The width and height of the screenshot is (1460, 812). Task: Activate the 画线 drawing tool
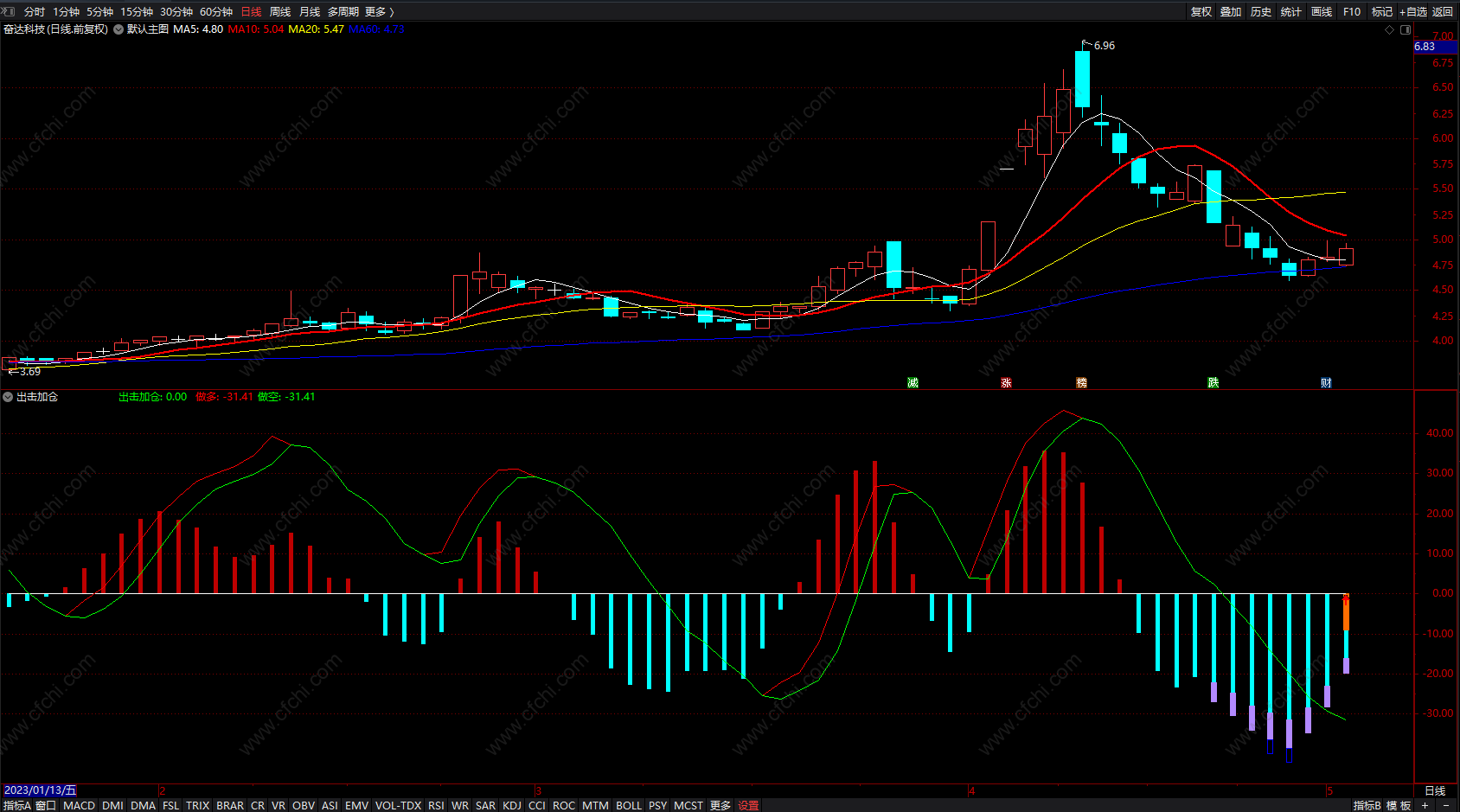pyautogui.click(x=1322, y=11)
